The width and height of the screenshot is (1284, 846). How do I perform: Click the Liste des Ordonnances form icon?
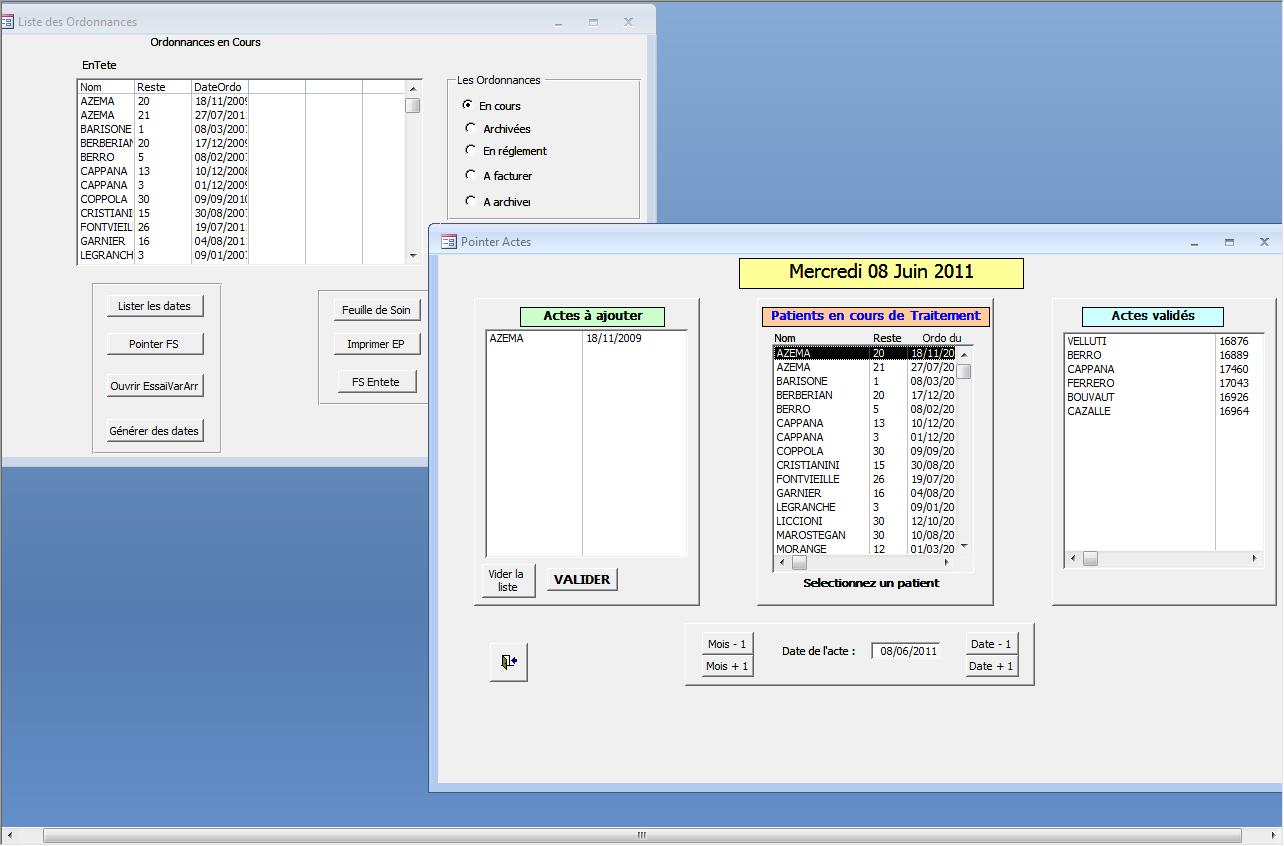(7, 21)
